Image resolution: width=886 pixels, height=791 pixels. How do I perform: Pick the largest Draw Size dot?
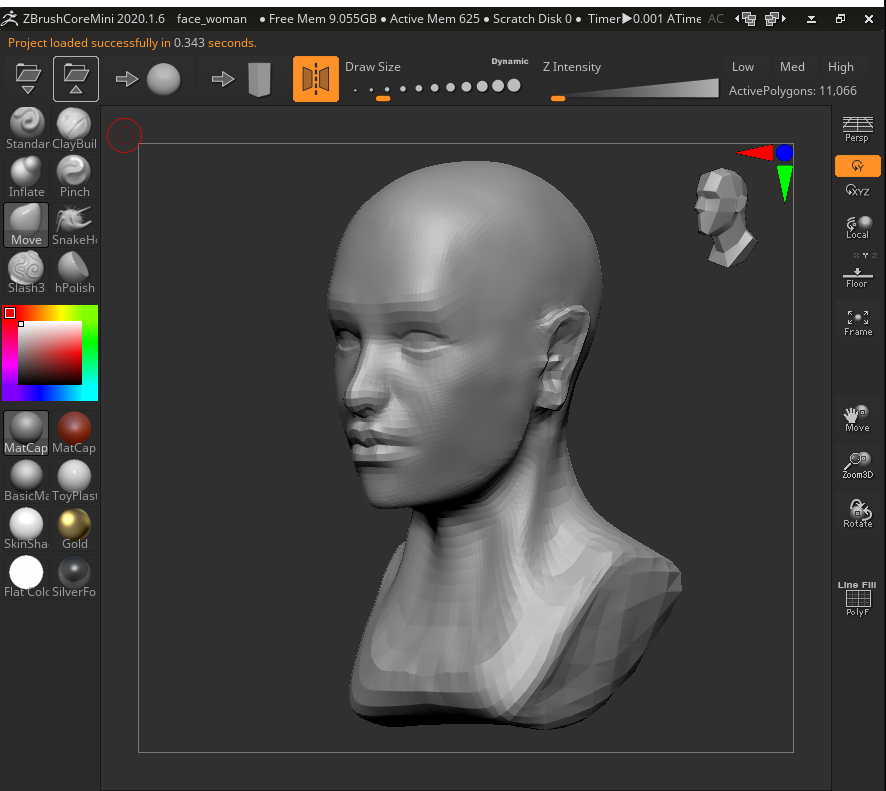pyautogui.click(x=514, y=85)
